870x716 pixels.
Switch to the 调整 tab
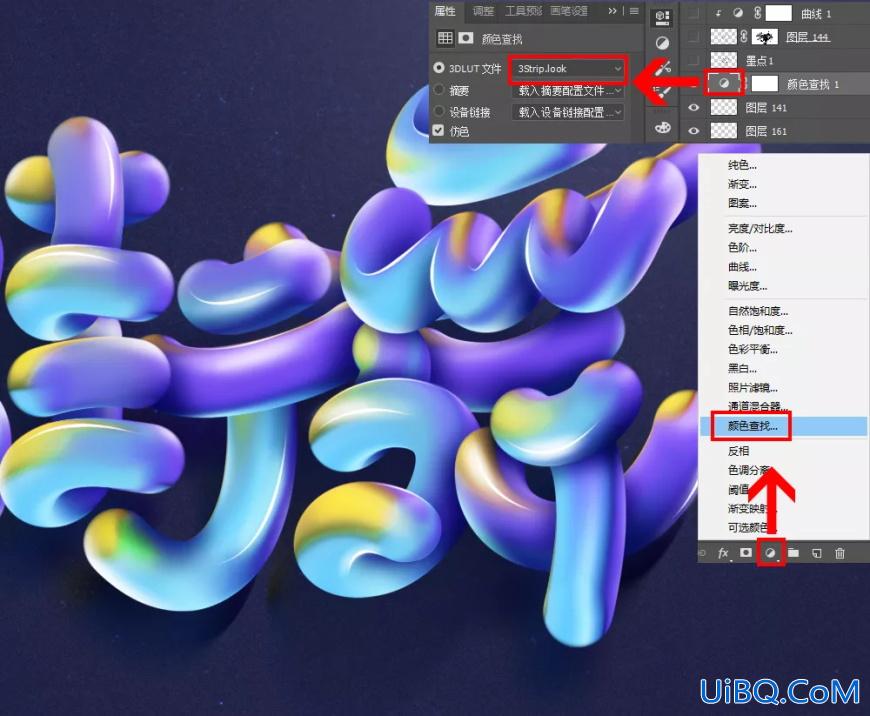(x=483, y=11)
